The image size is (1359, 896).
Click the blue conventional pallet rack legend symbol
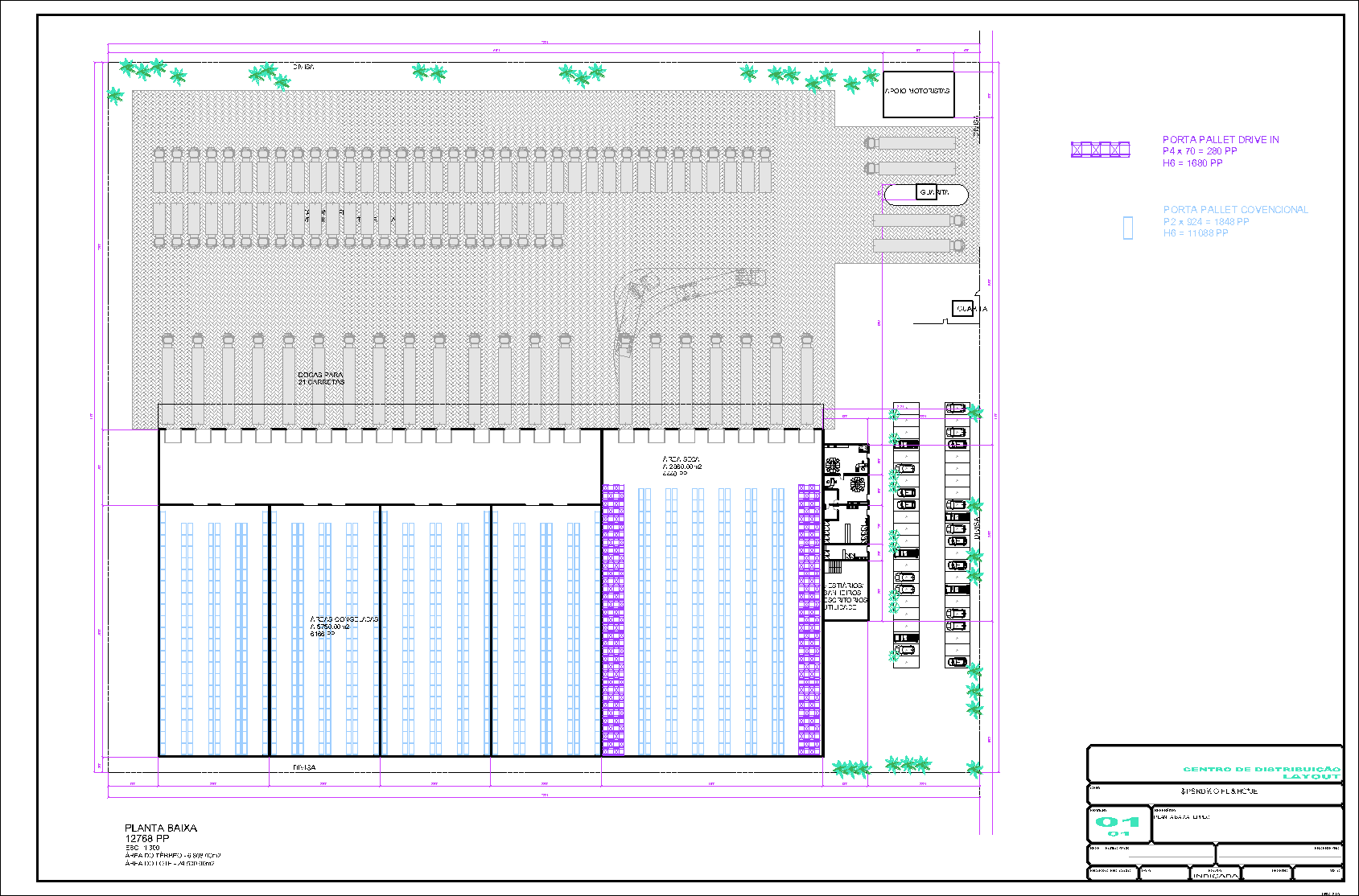1128,228
